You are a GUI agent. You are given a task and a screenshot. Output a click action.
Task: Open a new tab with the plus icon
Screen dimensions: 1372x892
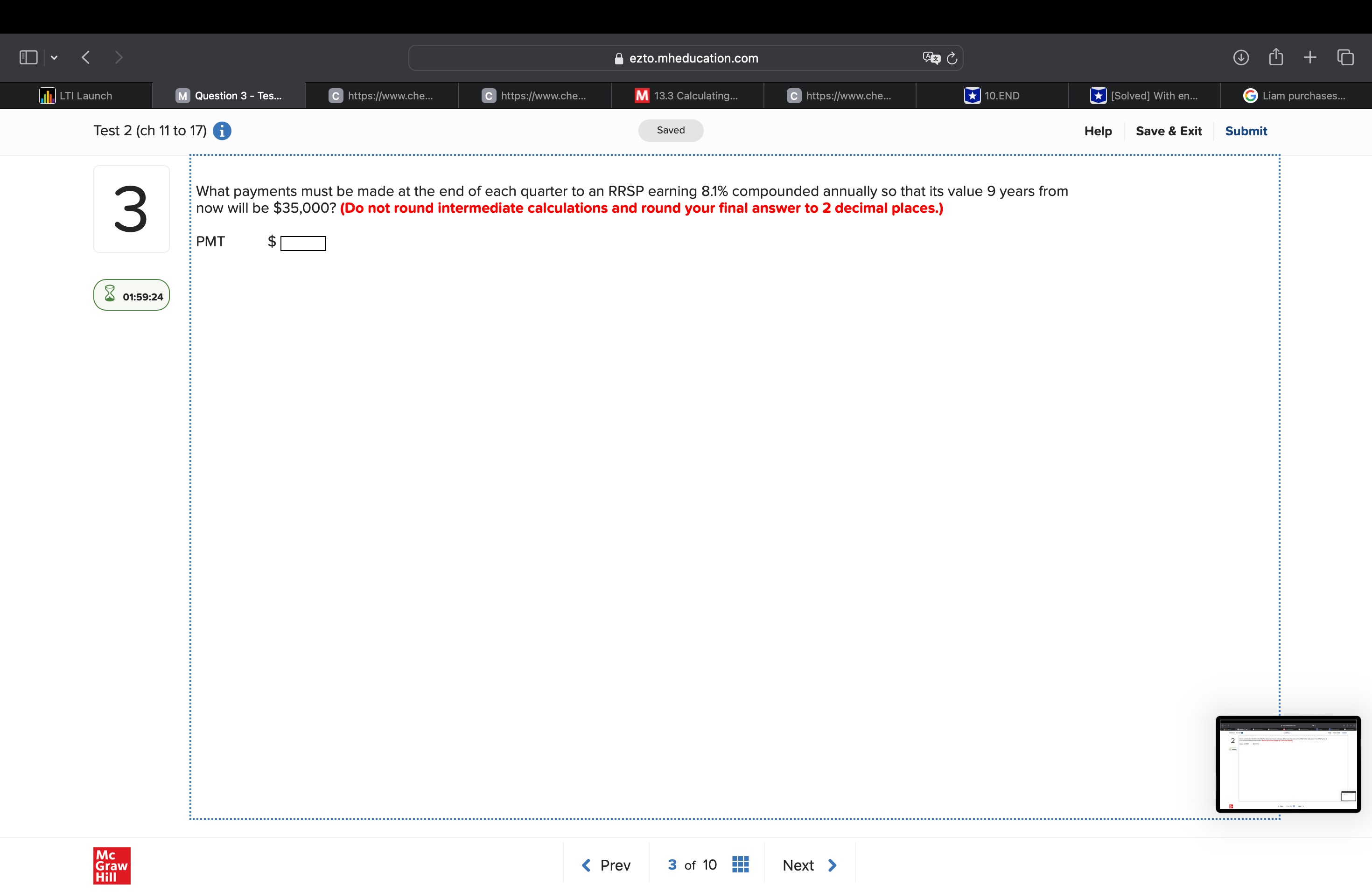(x=1310, y=57)
